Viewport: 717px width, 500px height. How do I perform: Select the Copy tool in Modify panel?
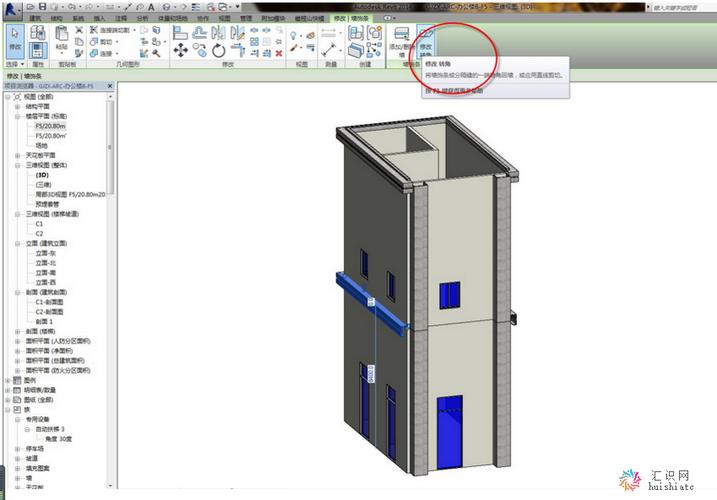pyautogui.click(x=199, y=50)
